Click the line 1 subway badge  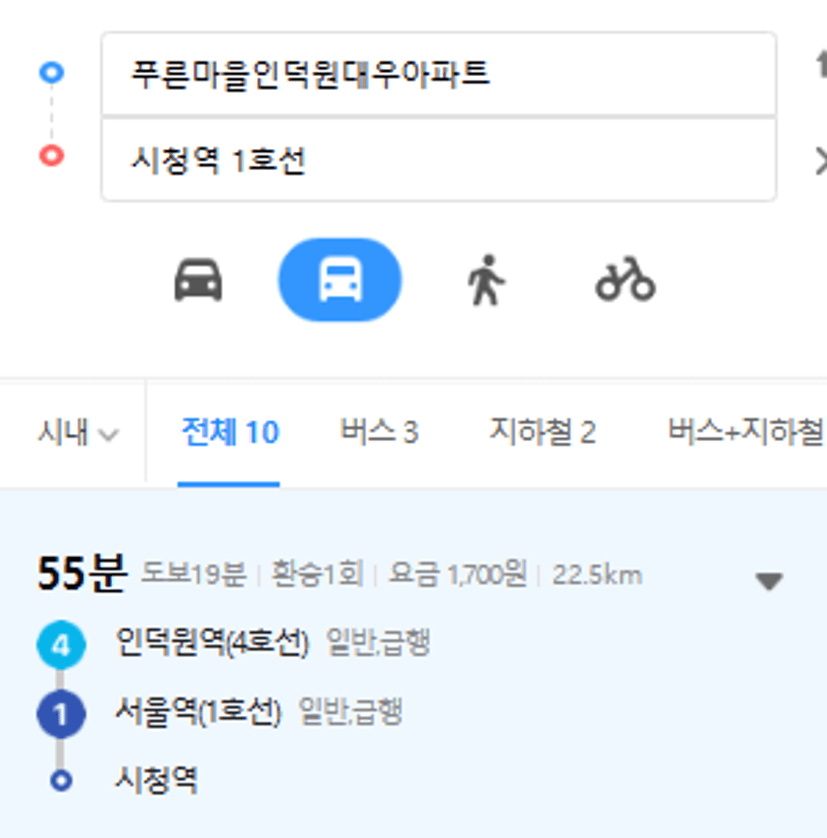pos(61,714)
